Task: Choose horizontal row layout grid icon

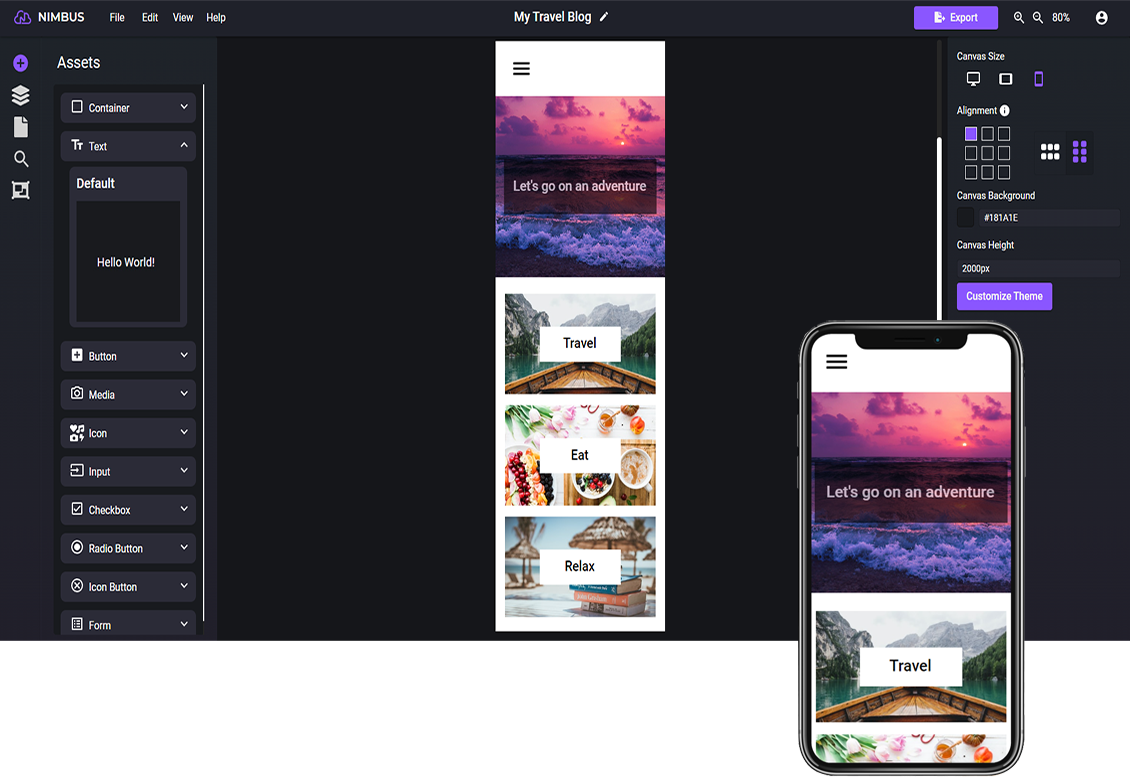Action: (x=1050, y=151)
